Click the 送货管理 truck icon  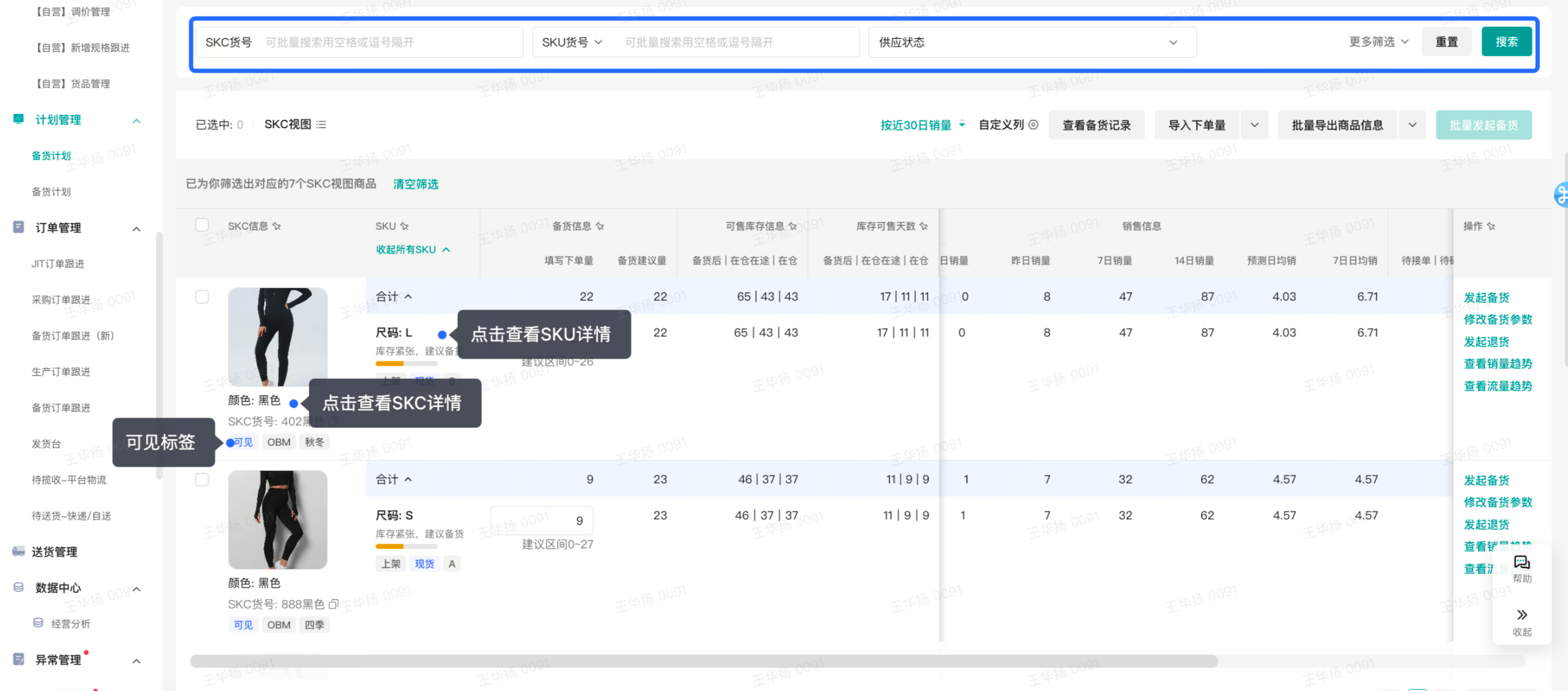pyautogui.click(x=19, y=551)
